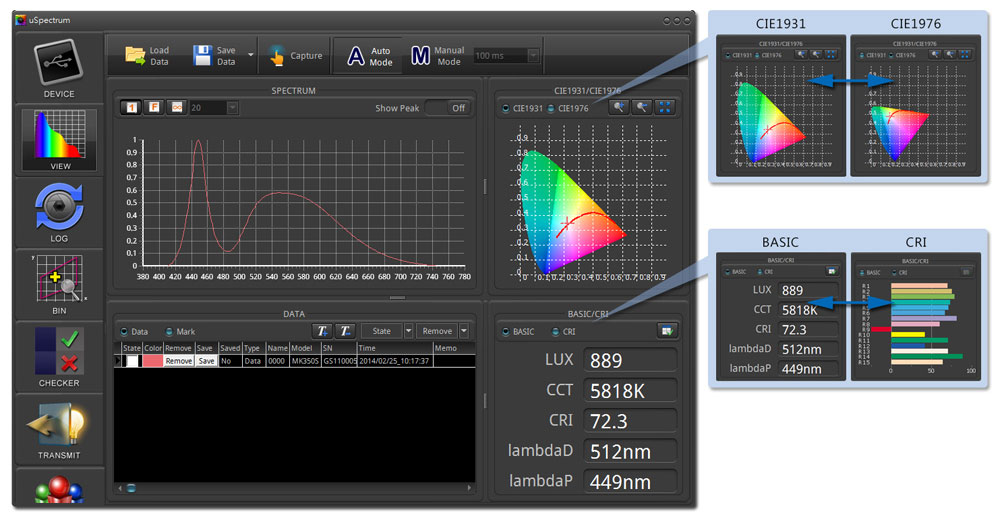This screenshot has width=1000, height=516.
Task: Click the pink Color swatch in data row
Action: pos(152,361)
